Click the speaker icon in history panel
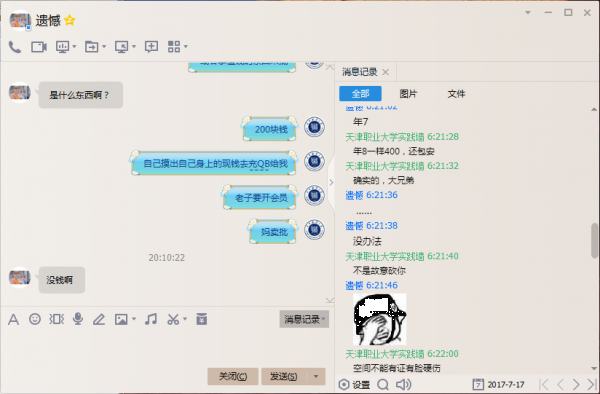Viewport: 600px width, 394px height. point(403,384)
